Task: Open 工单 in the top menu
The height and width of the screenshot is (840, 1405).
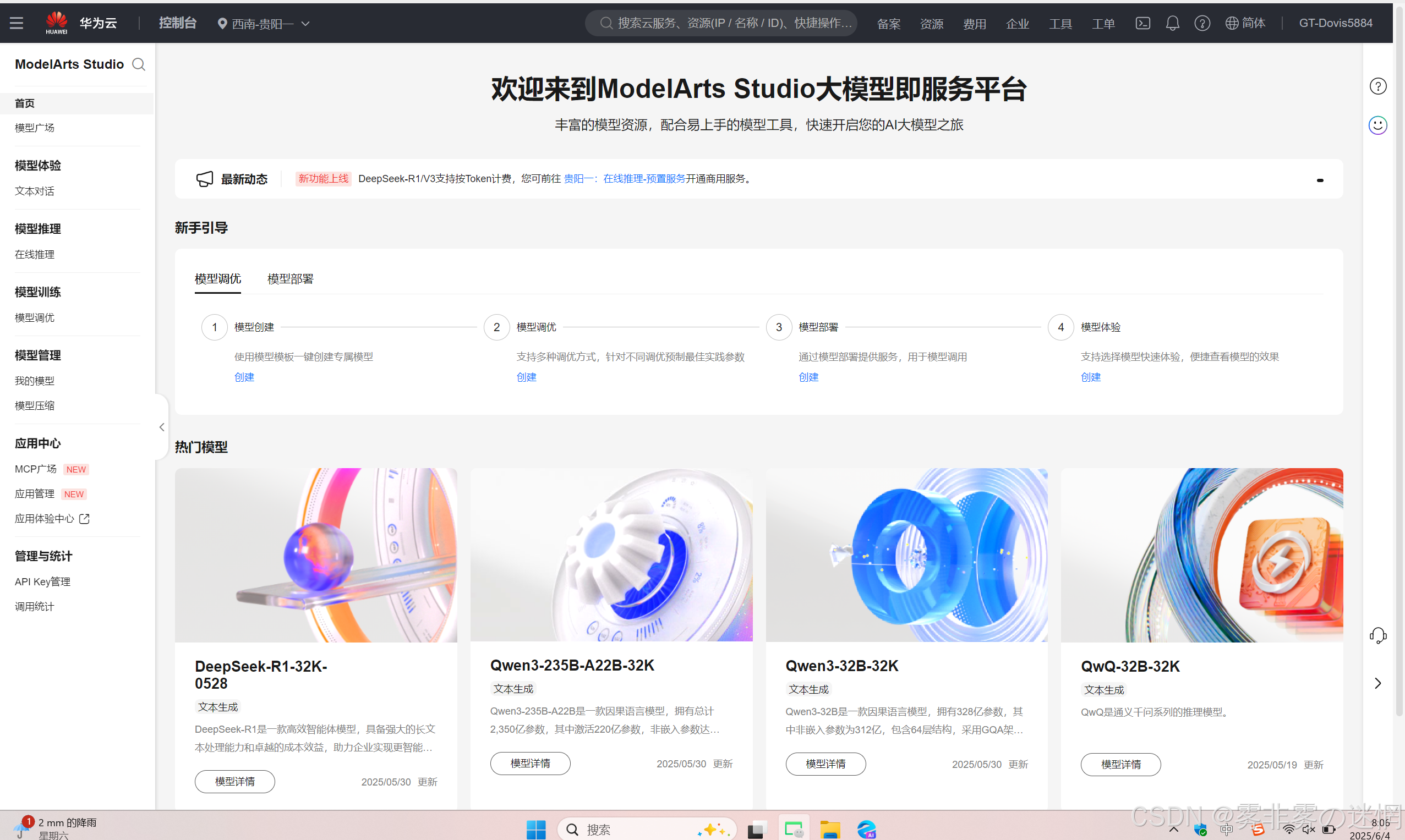Action: (1103, 24)
